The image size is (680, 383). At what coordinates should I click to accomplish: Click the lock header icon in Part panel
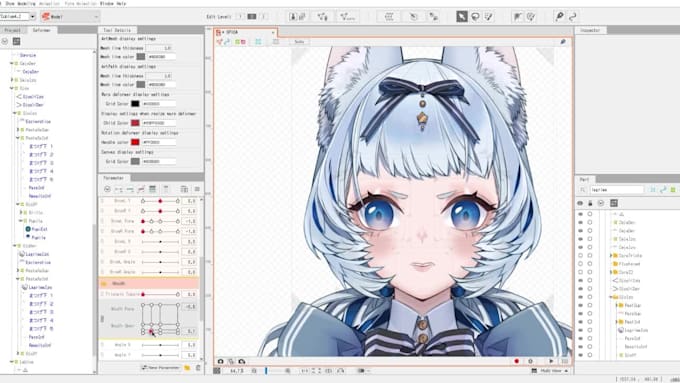tap(590, 203)
